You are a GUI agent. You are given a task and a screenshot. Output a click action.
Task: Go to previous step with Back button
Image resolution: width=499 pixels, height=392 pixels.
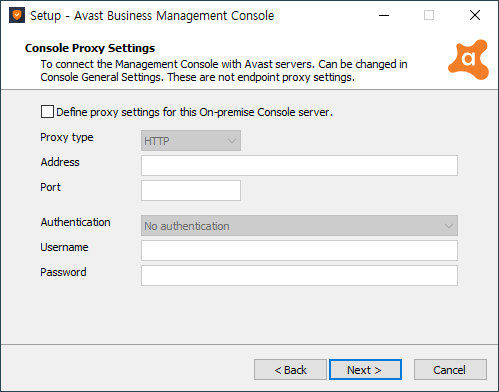point(290,370)
